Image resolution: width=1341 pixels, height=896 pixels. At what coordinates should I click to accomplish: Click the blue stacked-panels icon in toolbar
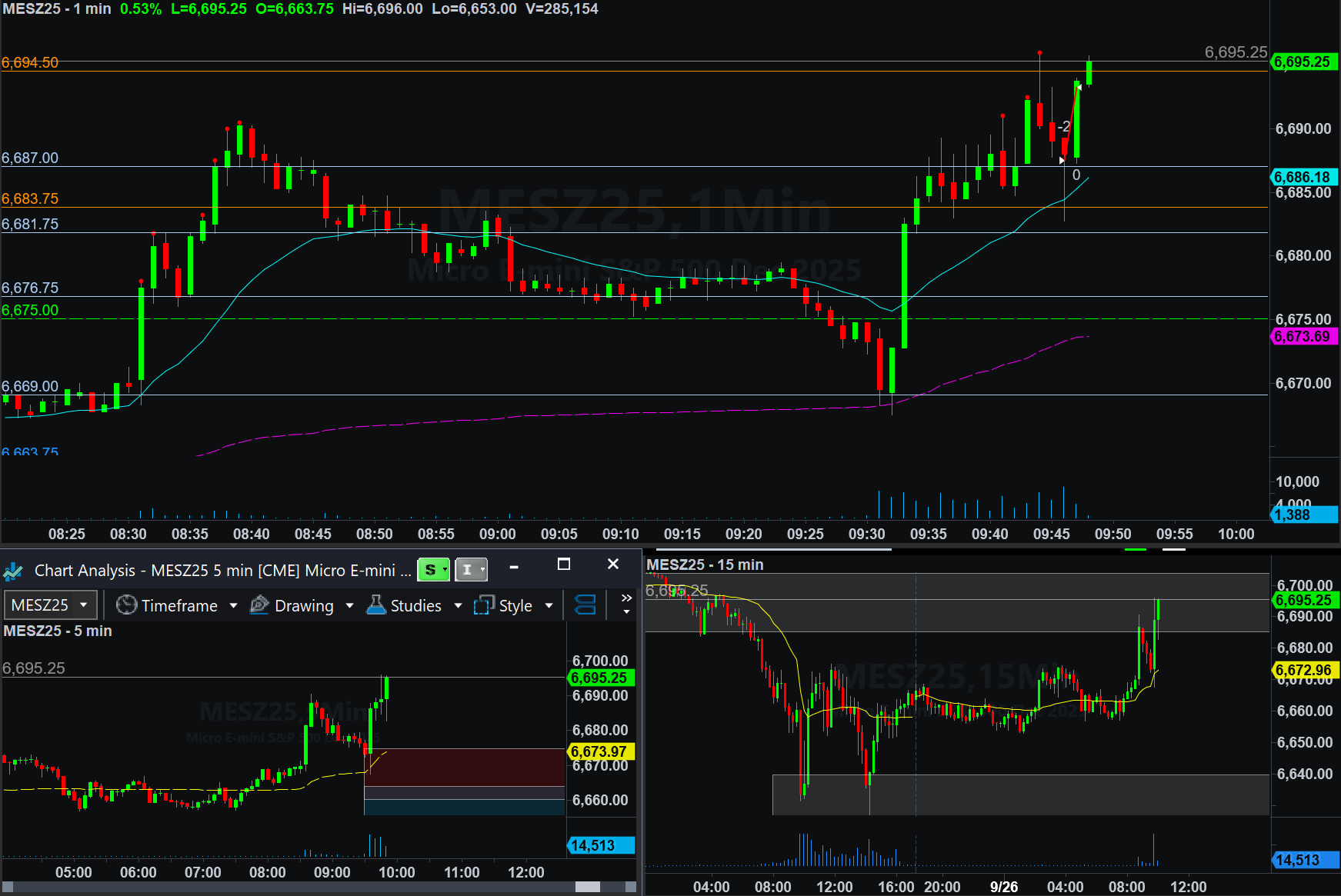585,605
